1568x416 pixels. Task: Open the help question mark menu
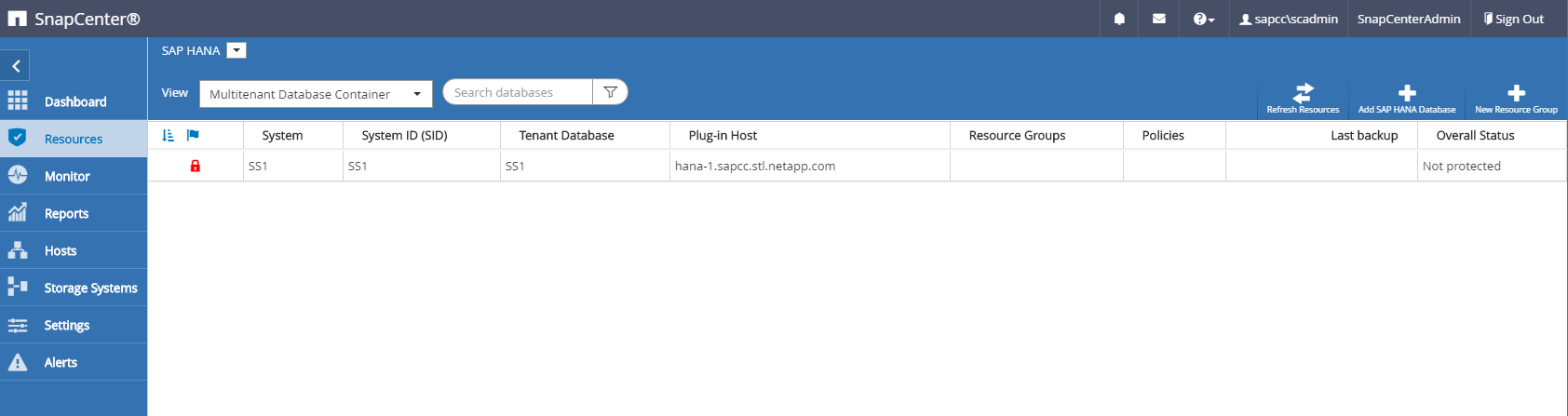click(x=1203, y=19)
